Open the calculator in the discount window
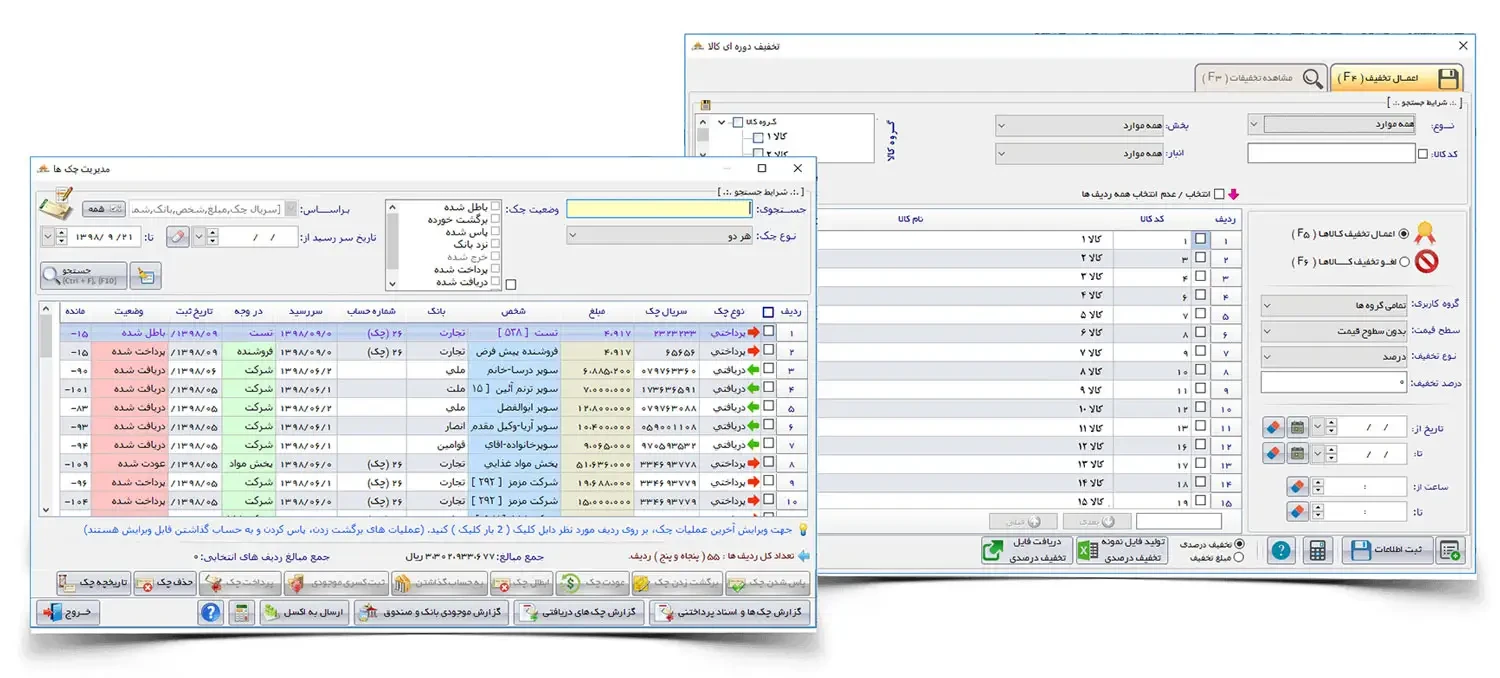Screen dimensions: 1500x678 pyautogui.click(x=1318, y=550)
